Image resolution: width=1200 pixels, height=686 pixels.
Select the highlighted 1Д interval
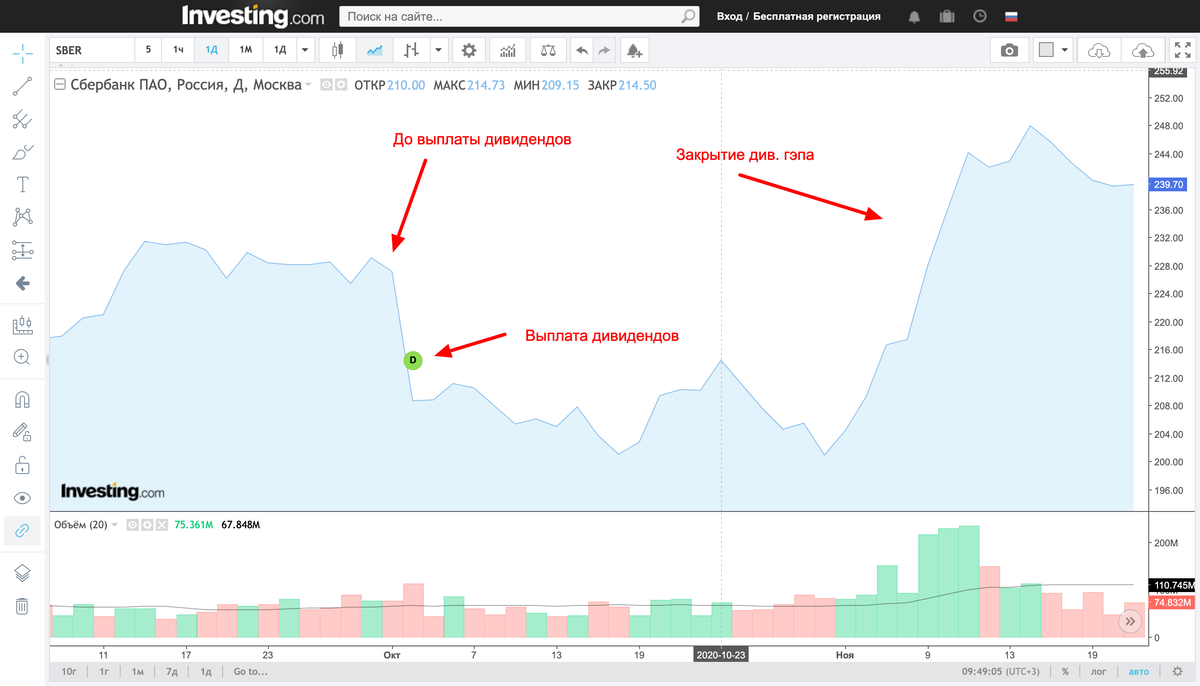pyautogui.click(x=212, y=50)
